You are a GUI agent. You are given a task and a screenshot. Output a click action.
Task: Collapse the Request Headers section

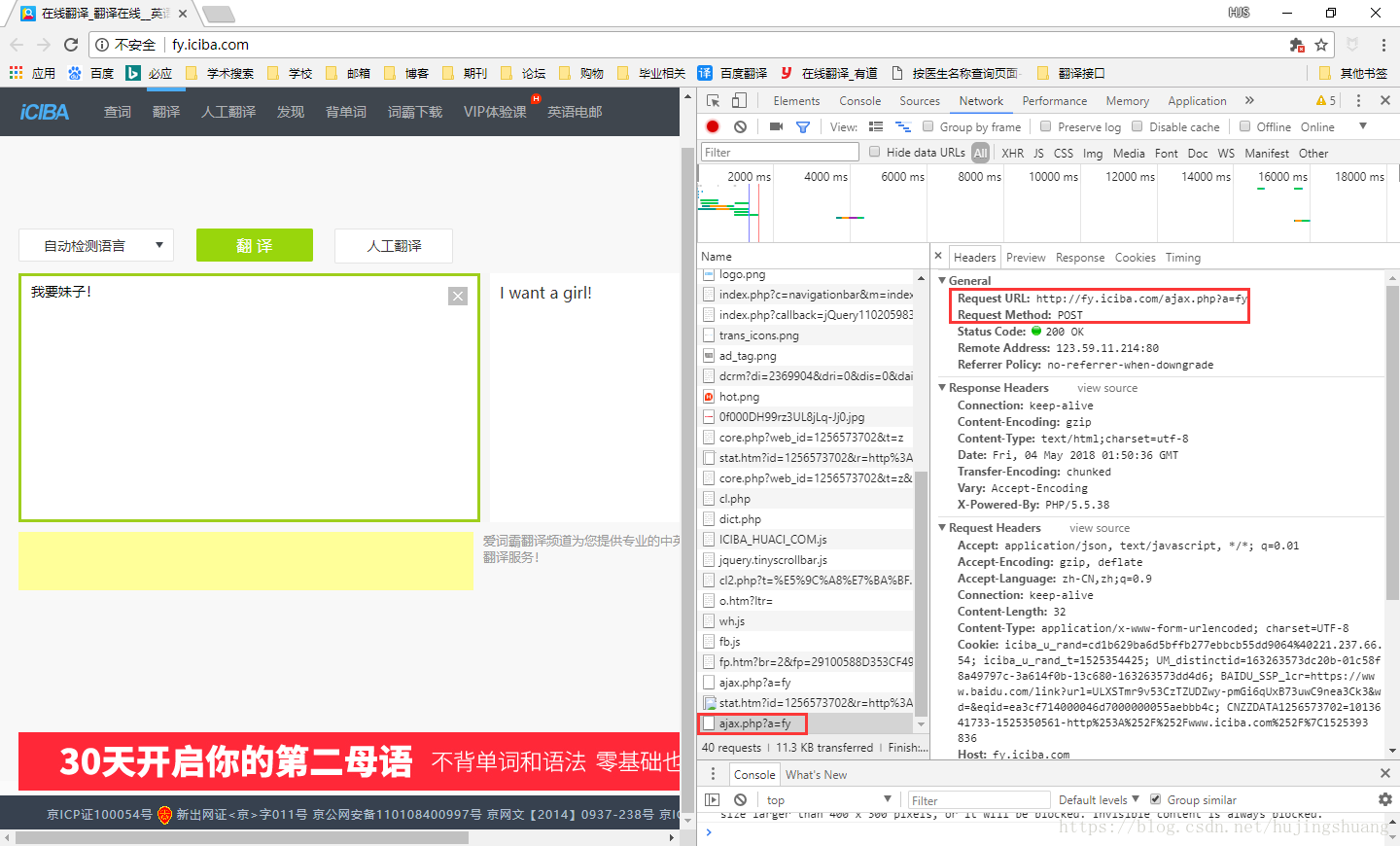tap(942, 528)
